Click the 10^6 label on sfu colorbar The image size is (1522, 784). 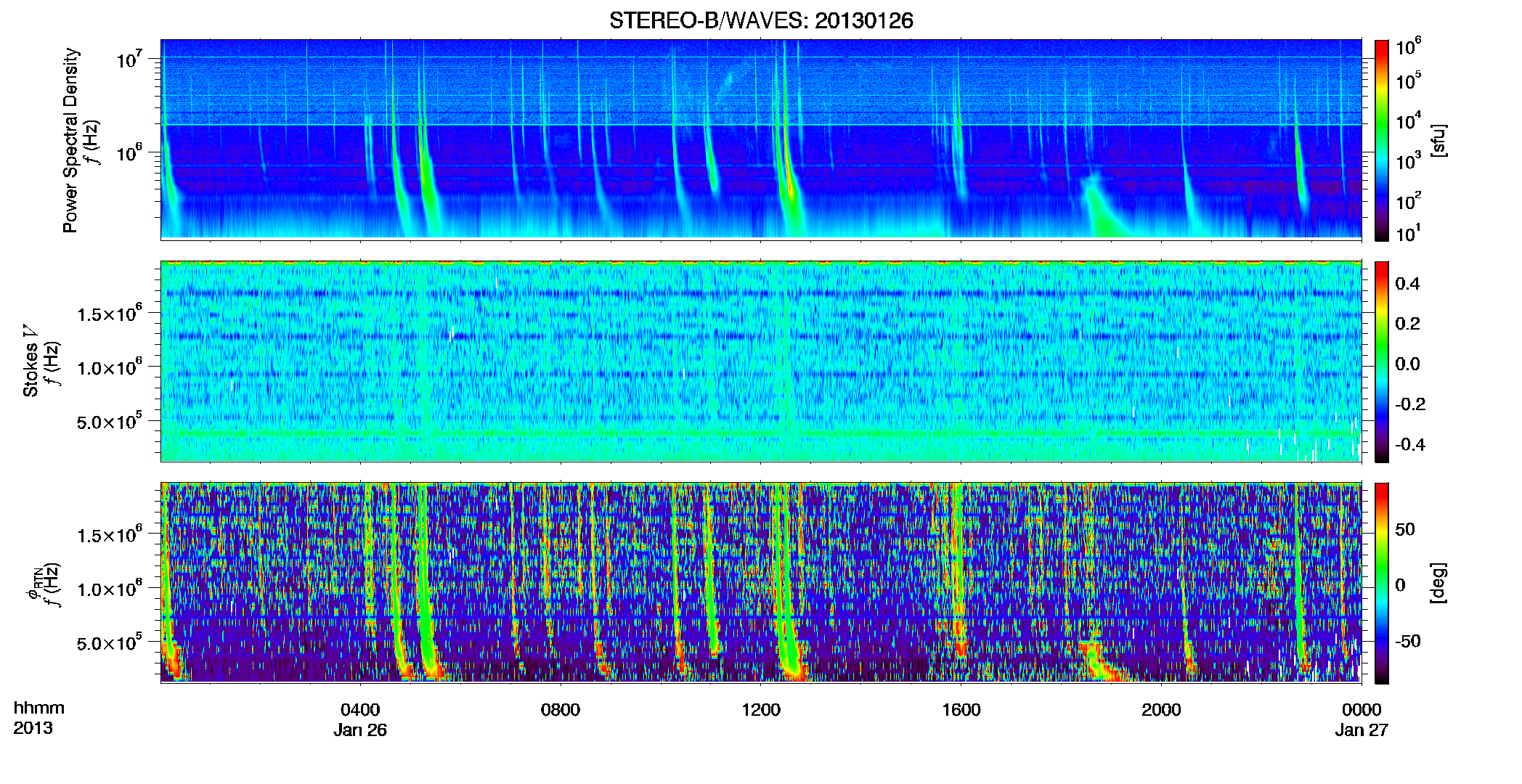pos(1409,46)
